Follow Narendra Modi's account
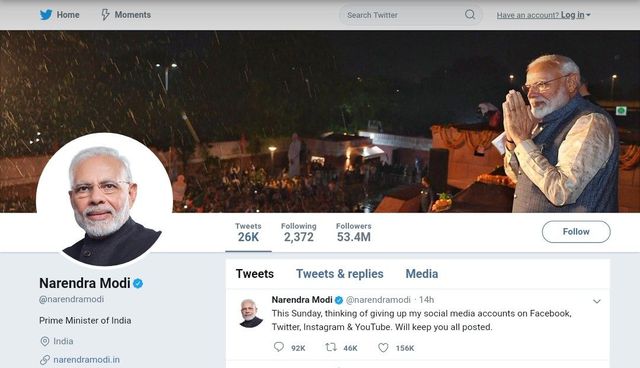Image resolution: width=640 pixels, height=368 pixels. tap(576, 232)
